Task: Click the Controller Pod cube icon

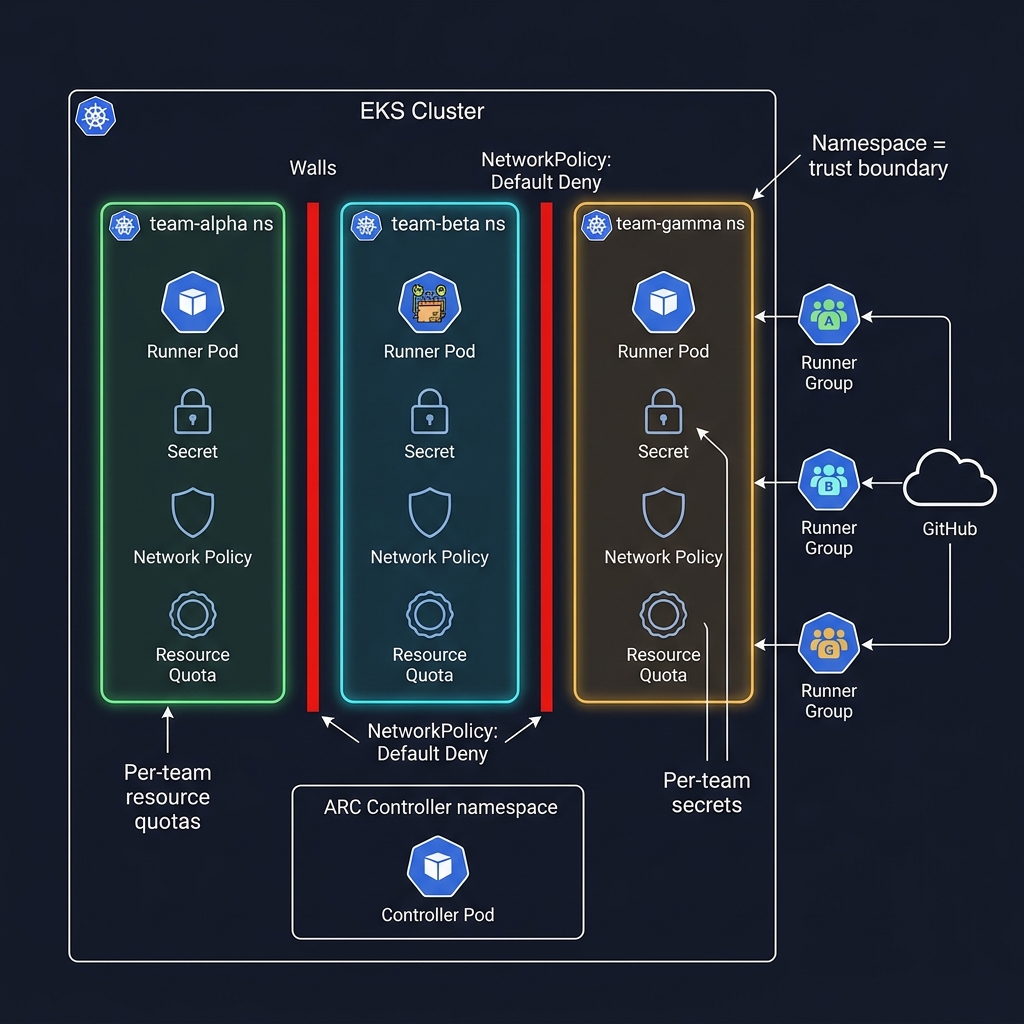Action: point(438,867)
